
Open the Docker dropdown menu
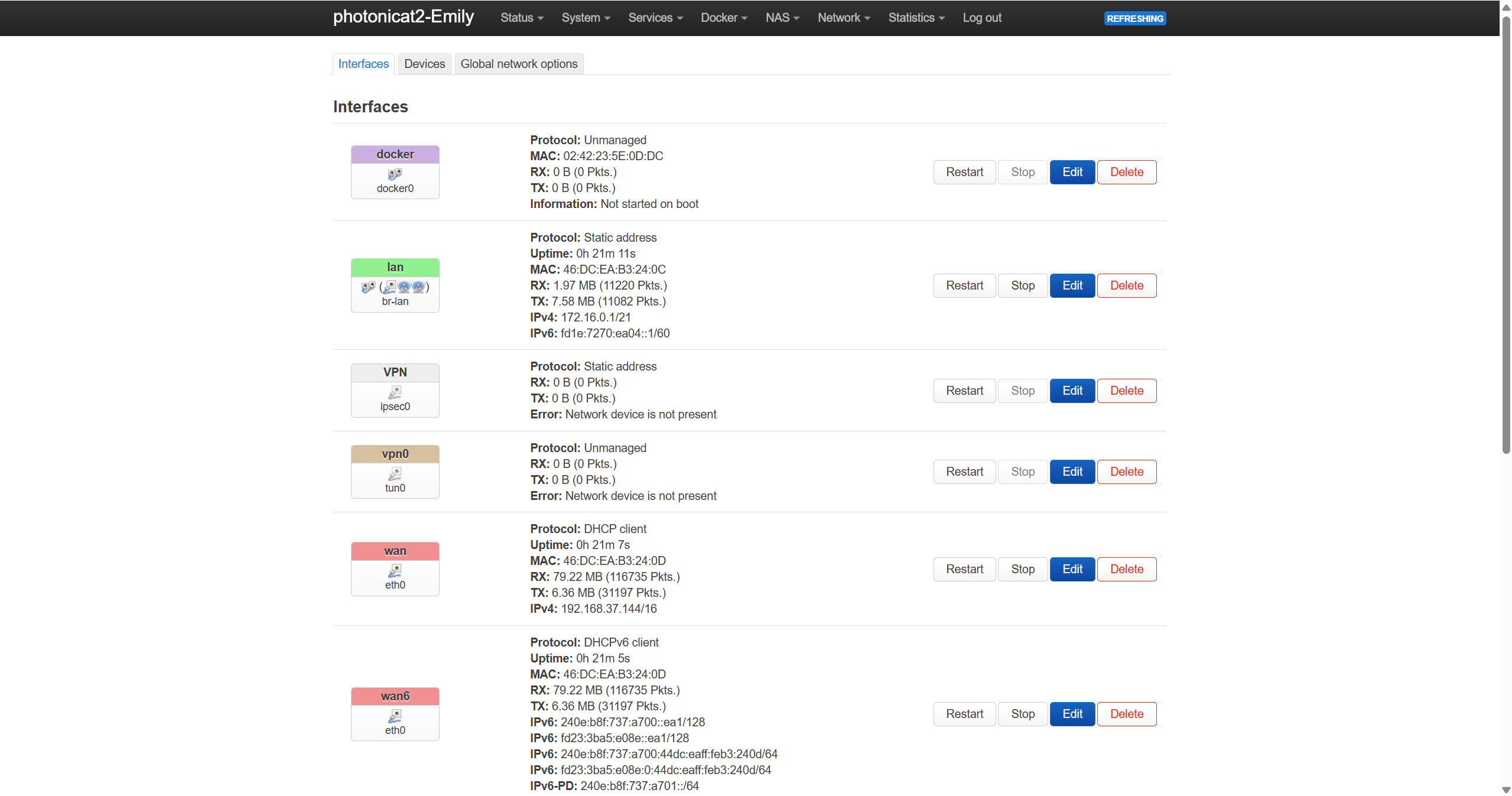[723, 18]
